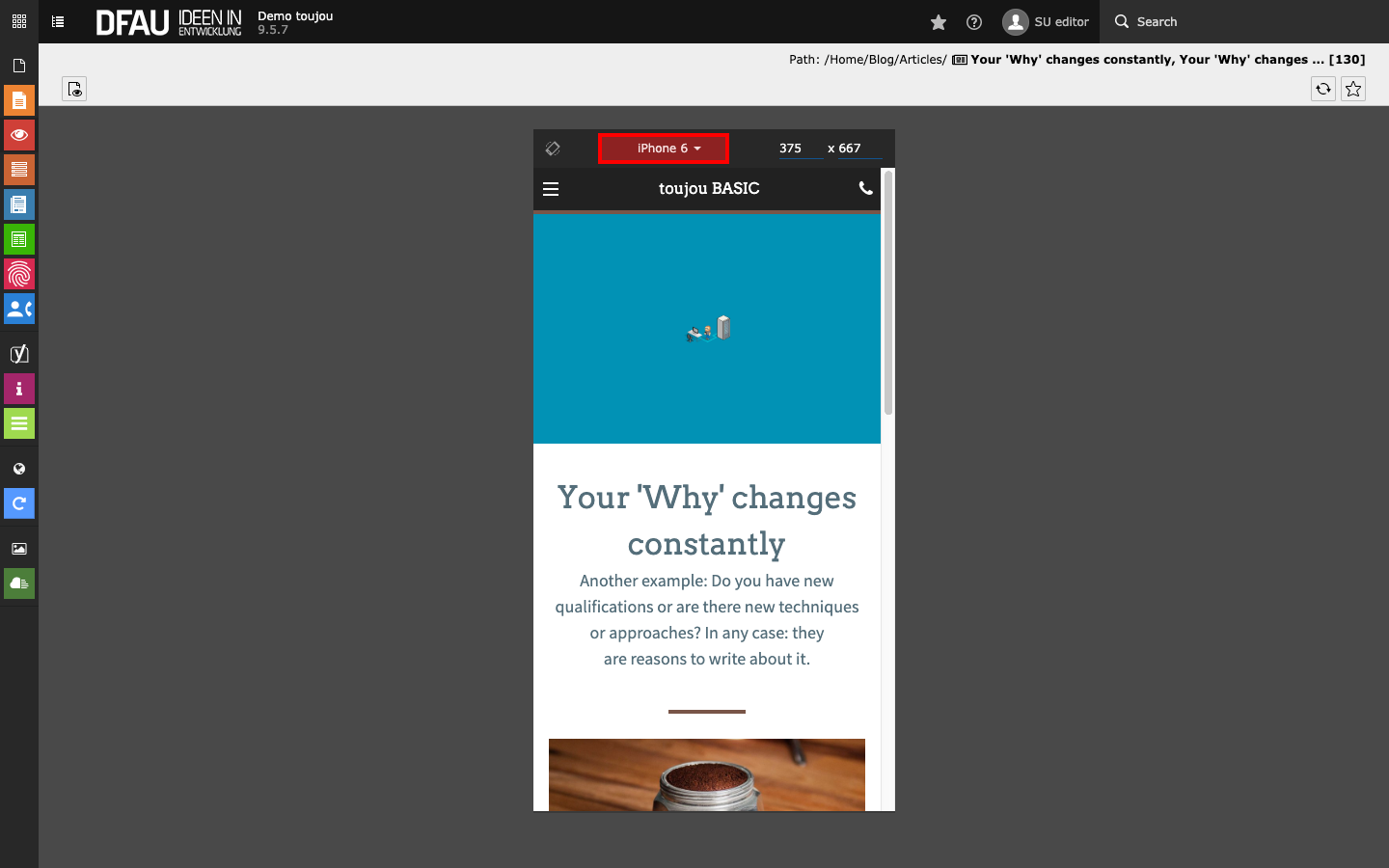1389x868 pixels.
Task: Open the View module with eye icon
Action: tap(19, 135)
